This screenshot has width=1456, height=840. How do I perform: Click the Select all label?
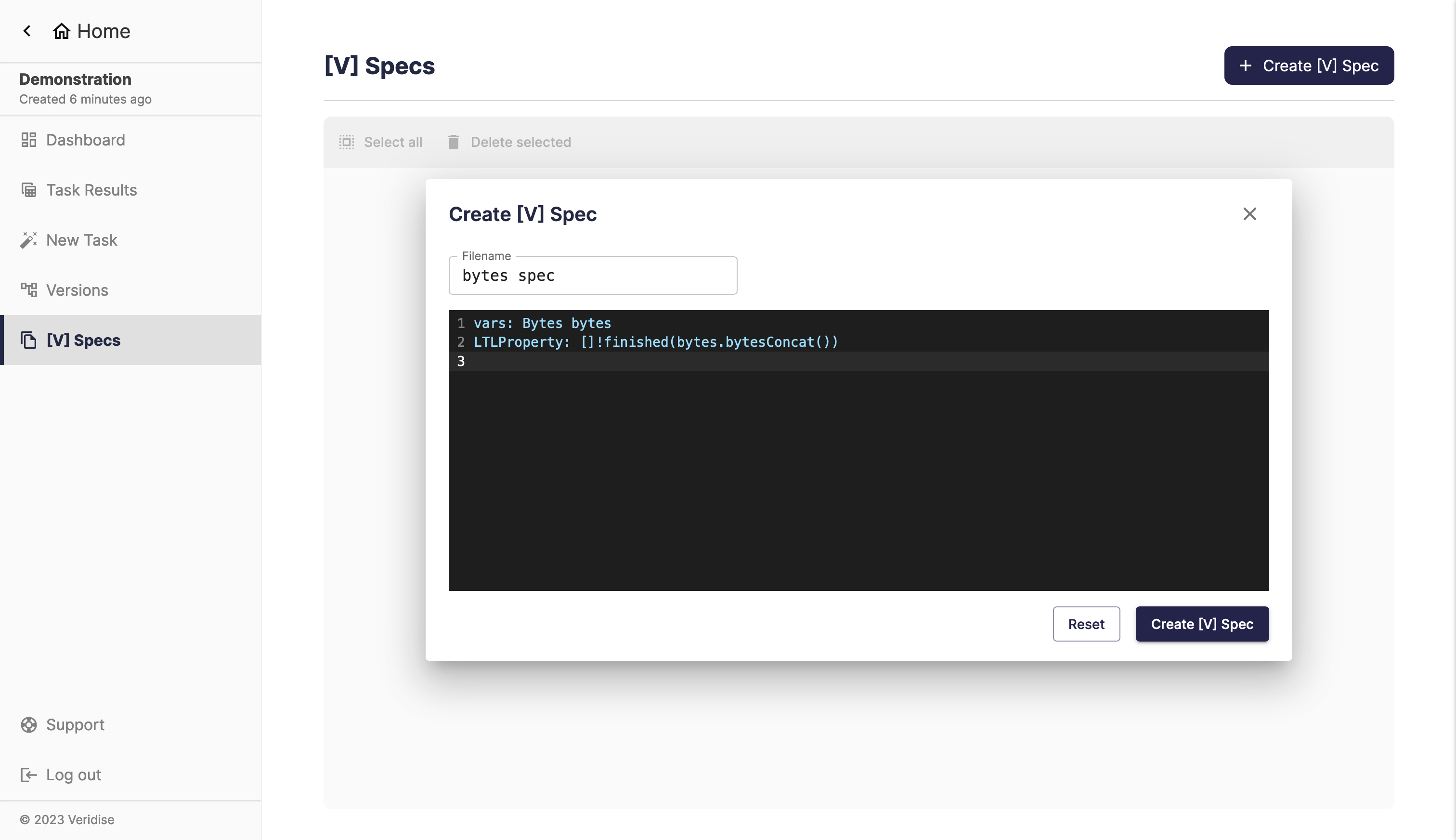393,142
